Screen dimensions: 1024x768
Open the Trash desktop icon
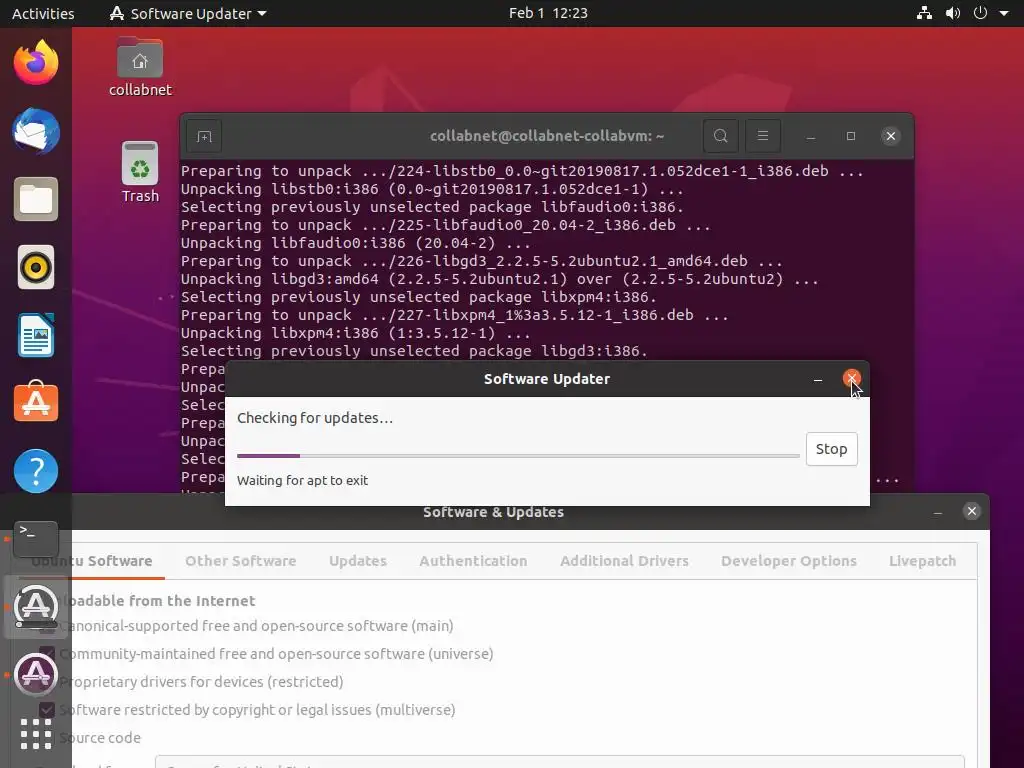pyautogui.click(x=140, y=172)
